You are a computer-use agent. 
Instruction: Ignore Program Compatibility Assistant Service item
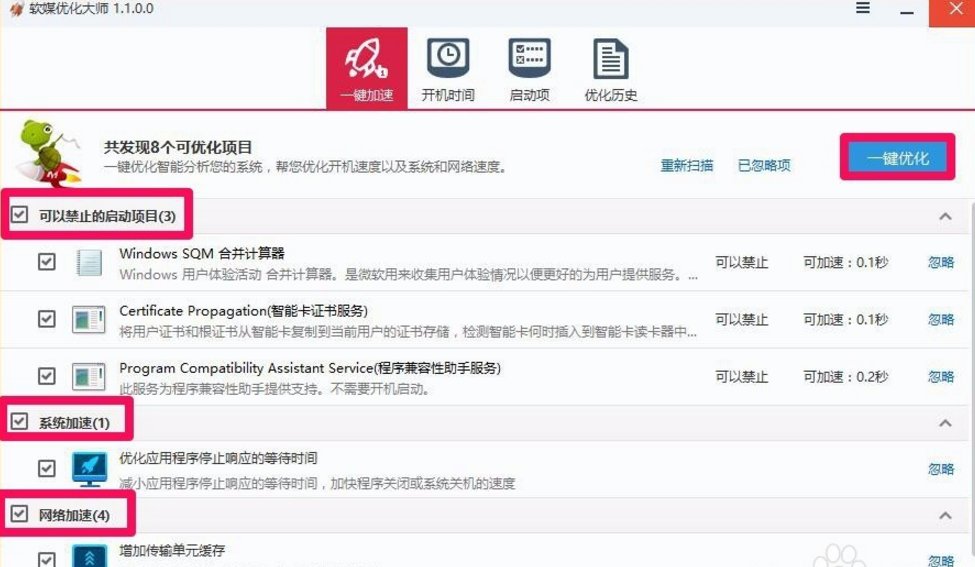tap(941, 377)
